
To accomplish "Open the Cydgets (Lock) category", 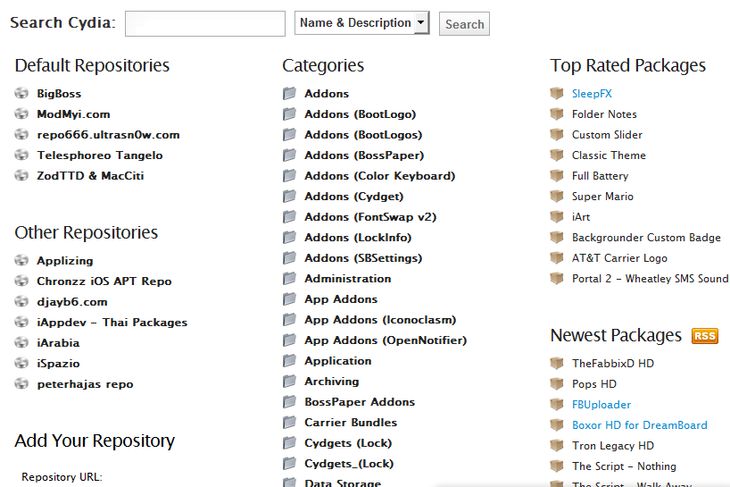I will click(348, 443).
